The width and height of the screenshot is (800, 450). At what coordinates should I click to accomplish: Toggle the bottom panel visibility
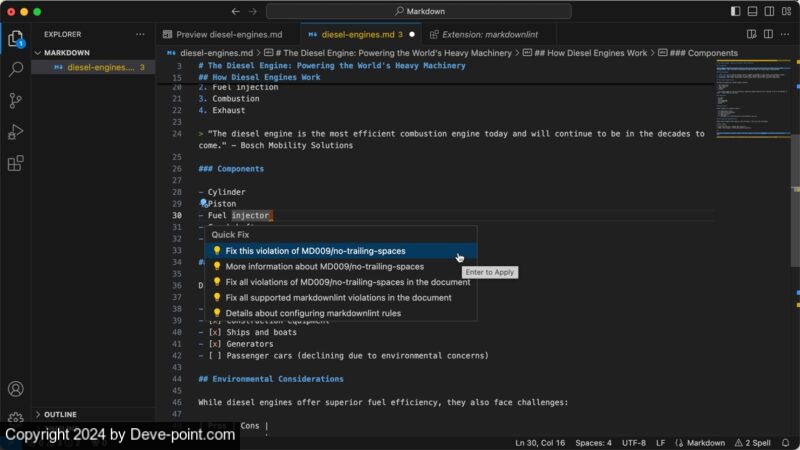[x=752, y=11]
